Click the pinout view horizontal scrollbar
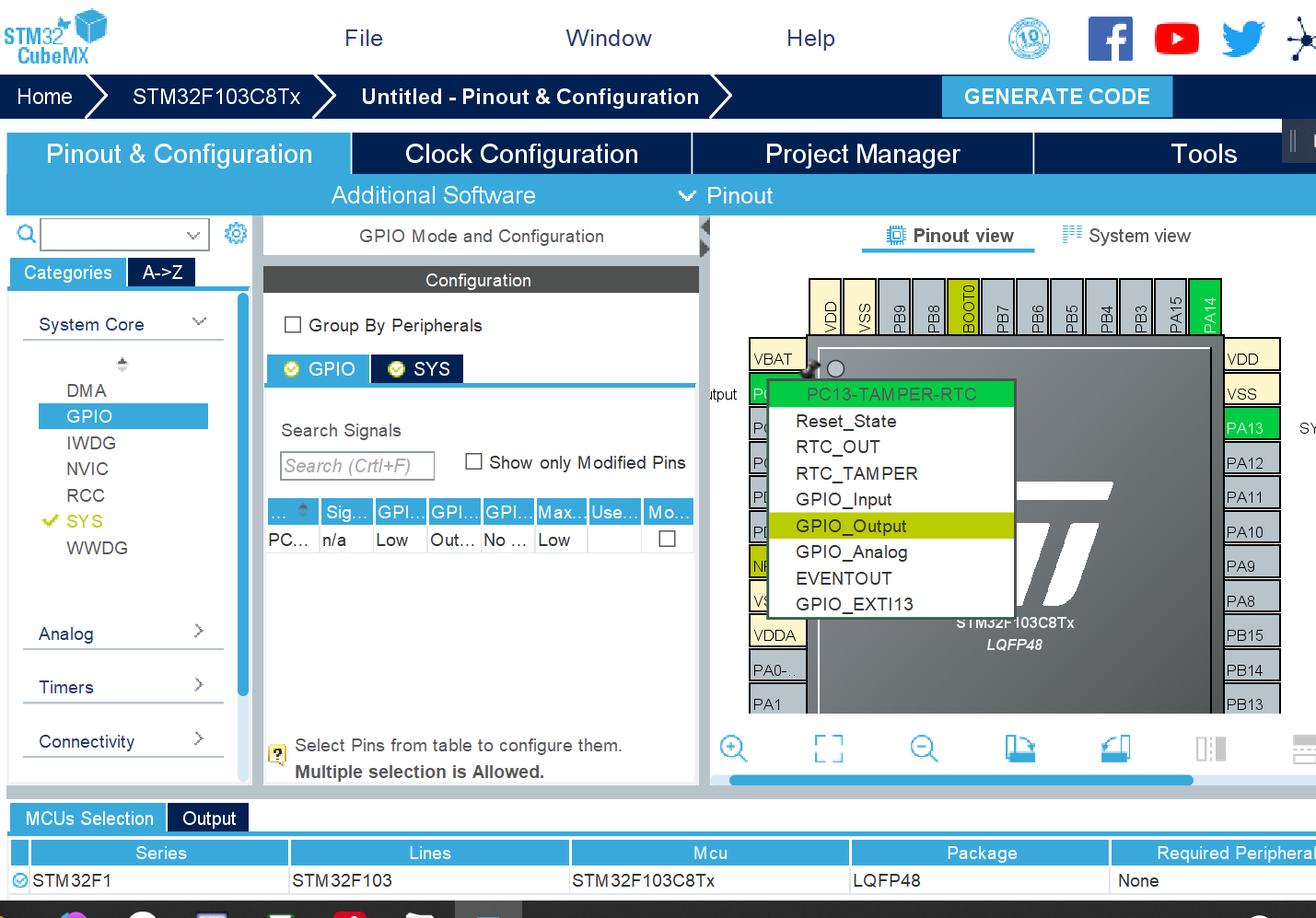1316x918 pixels. [x=961, y=780]
